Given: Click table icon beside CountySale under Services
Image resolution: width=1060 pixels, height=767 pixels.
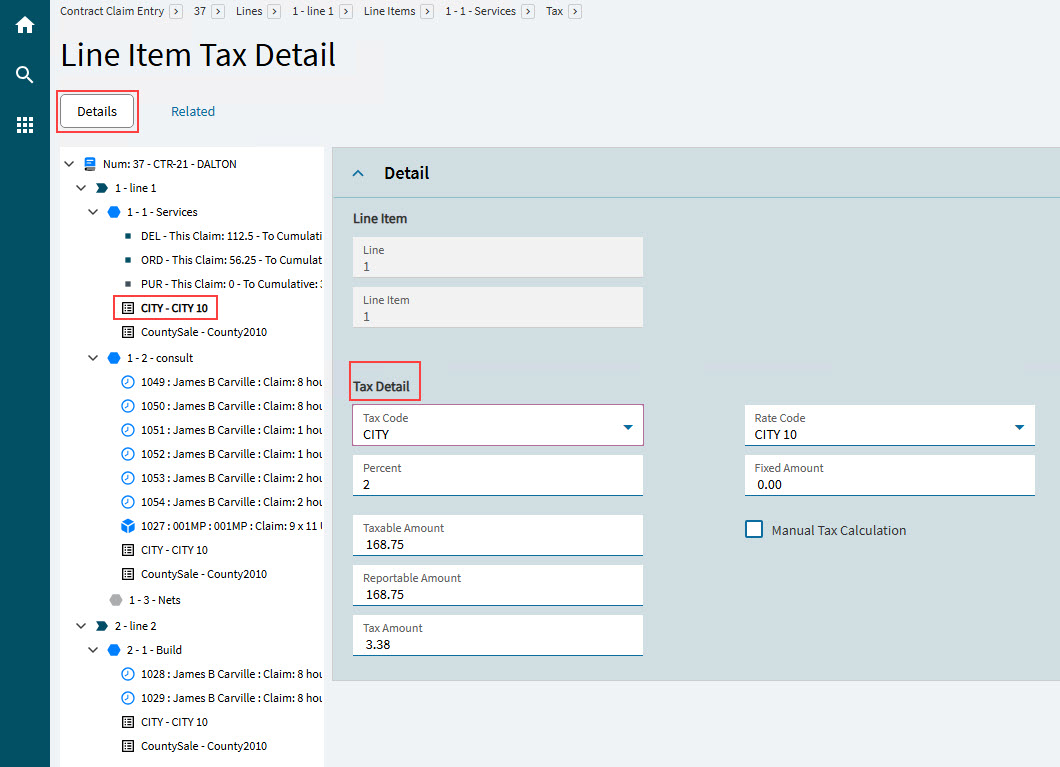Looking at the screenshot, I should 128,332.
